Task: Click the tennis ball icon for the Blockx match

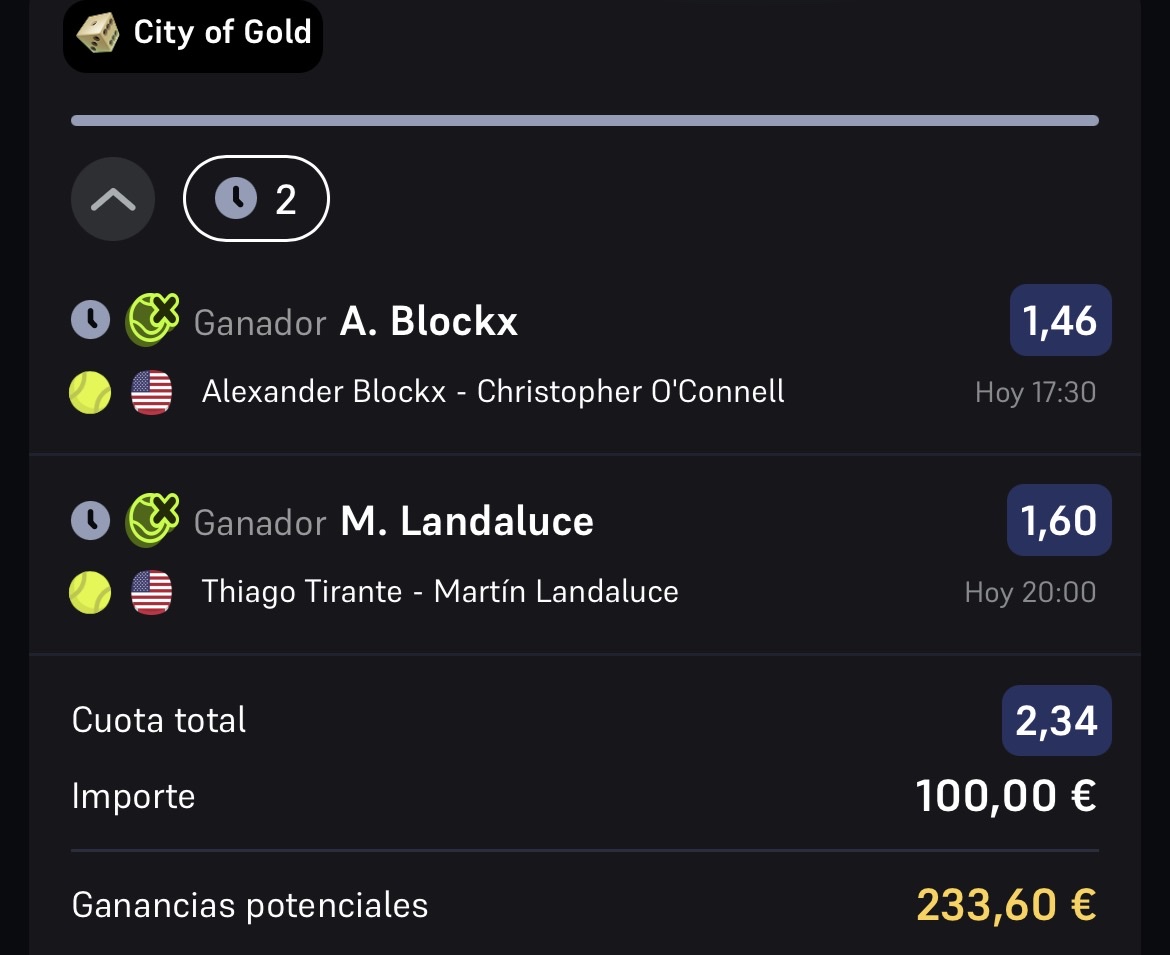Action: tap(90, 392)
